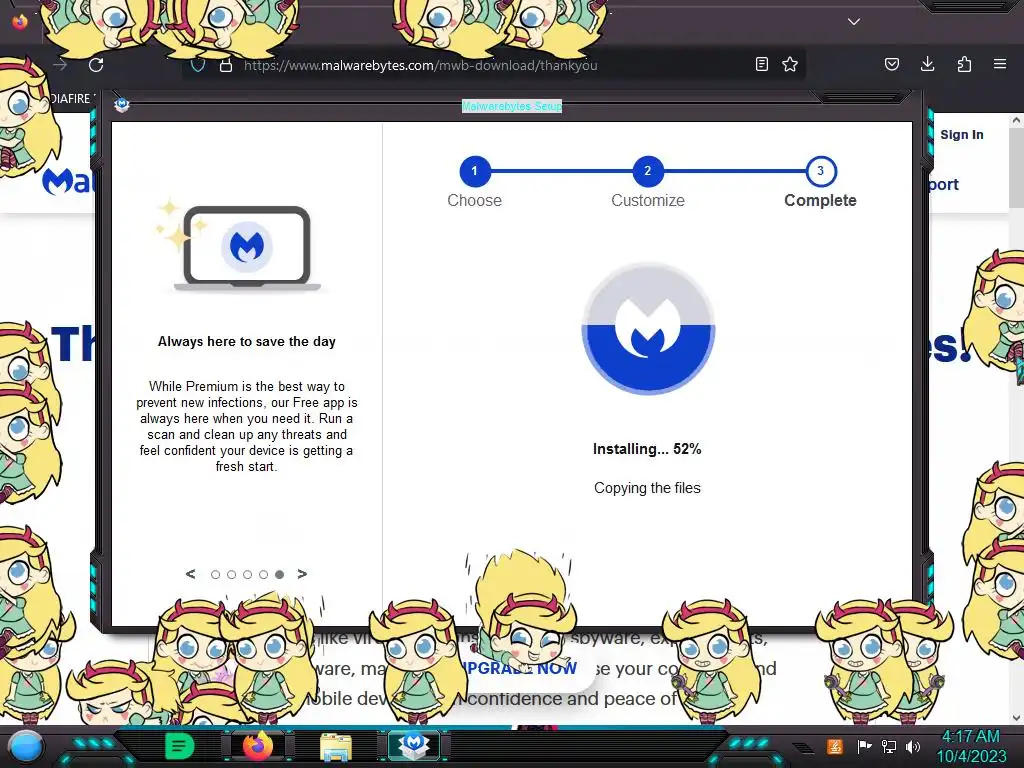The height and width of the screenshot is (768, 1024).
Task: Click the page scrollbar down arrow
Action: tap(1016, 718)
